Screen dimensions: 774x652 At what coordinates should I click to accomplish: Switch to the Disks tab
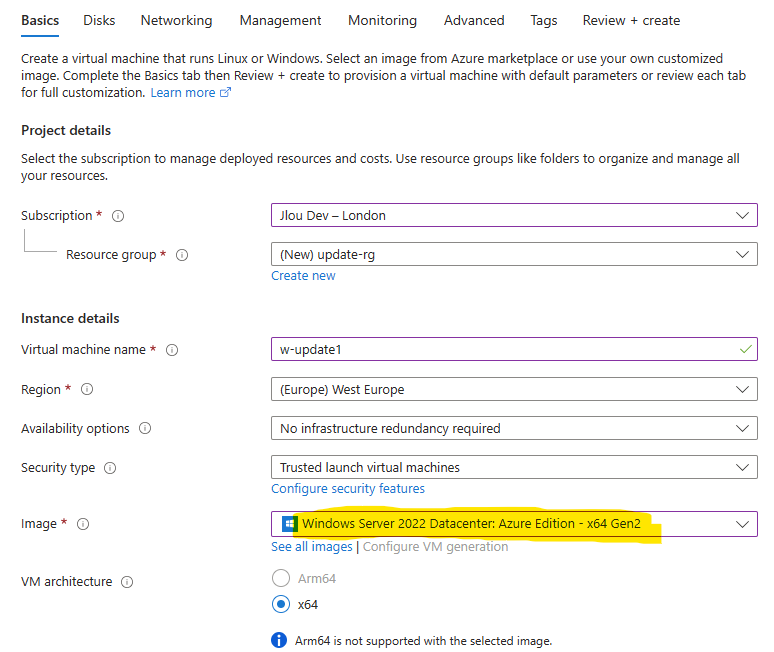pyautogui.click(x=99, y=21)
